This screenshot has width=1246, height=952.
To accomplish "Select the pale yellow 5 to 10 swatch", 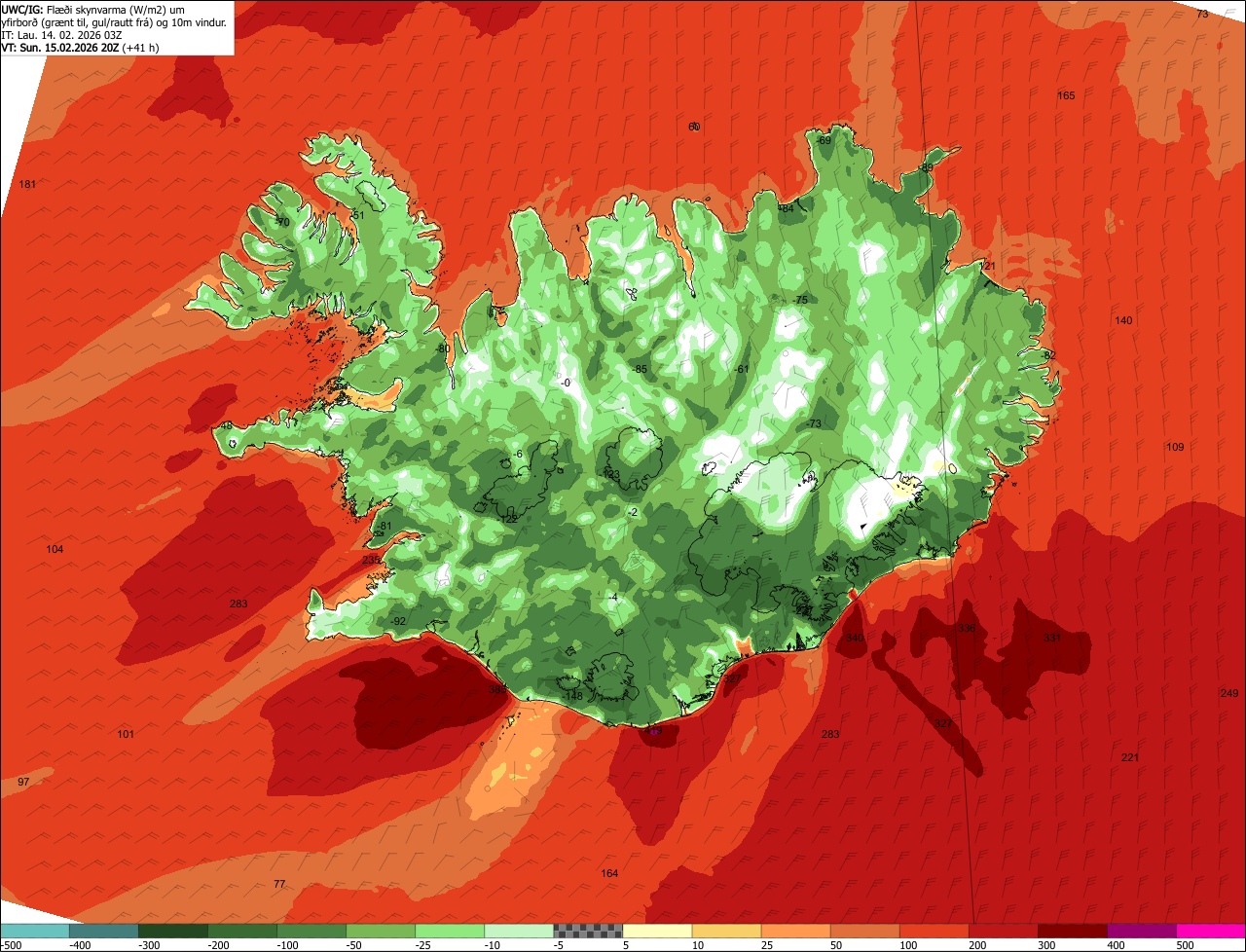I will point(657,931).
